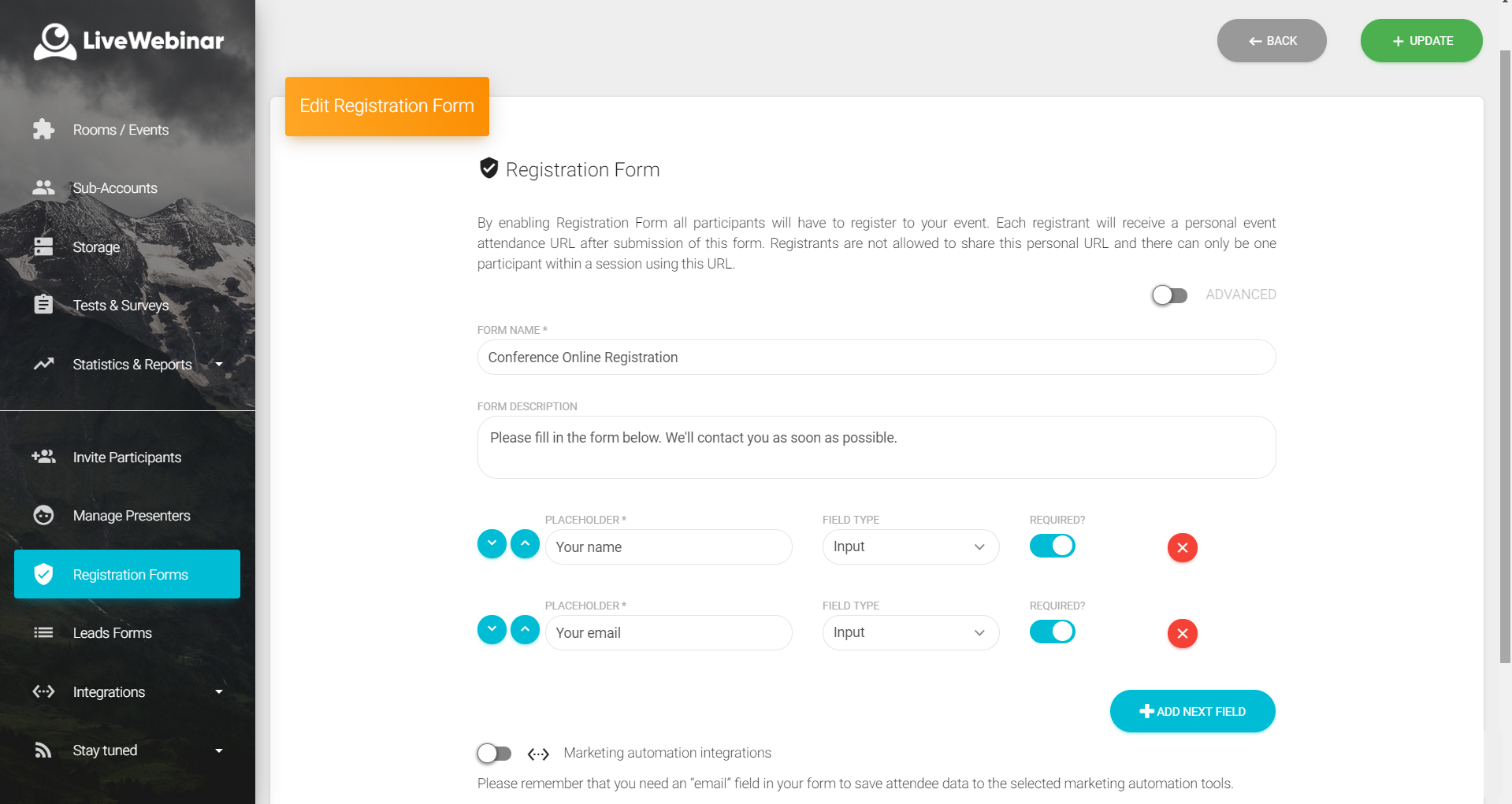Turn on Marketing automation integrations
Image resolution: width=1512 pixels, height=804 pixels.
[x=494, y=753]
